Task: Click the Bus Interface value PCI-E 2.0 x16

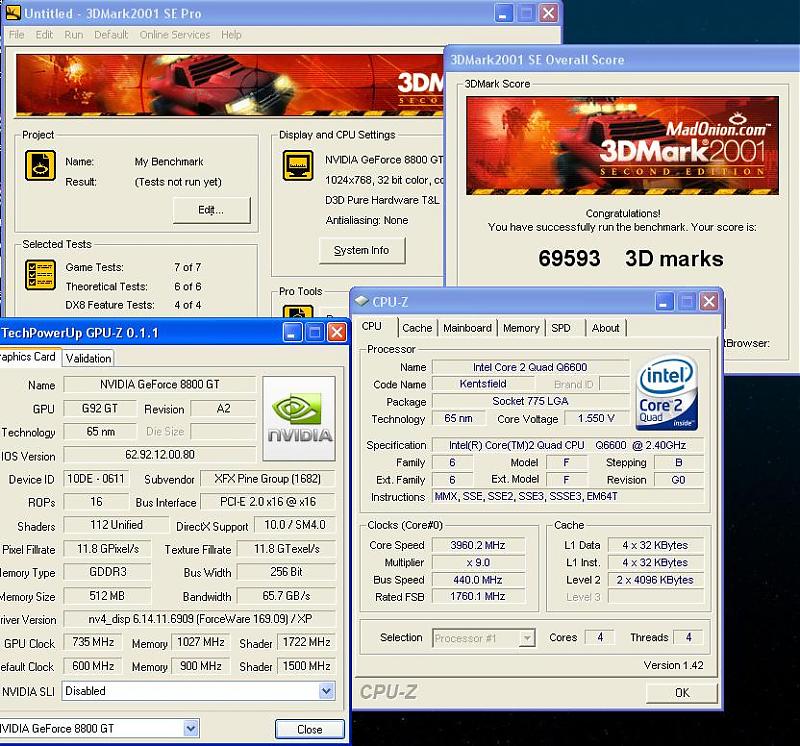Action: [268, 502]
